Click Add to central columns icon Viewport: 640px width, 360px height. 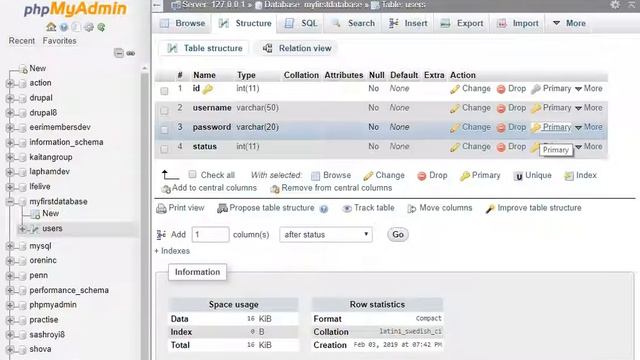click(x=166, y=189)
